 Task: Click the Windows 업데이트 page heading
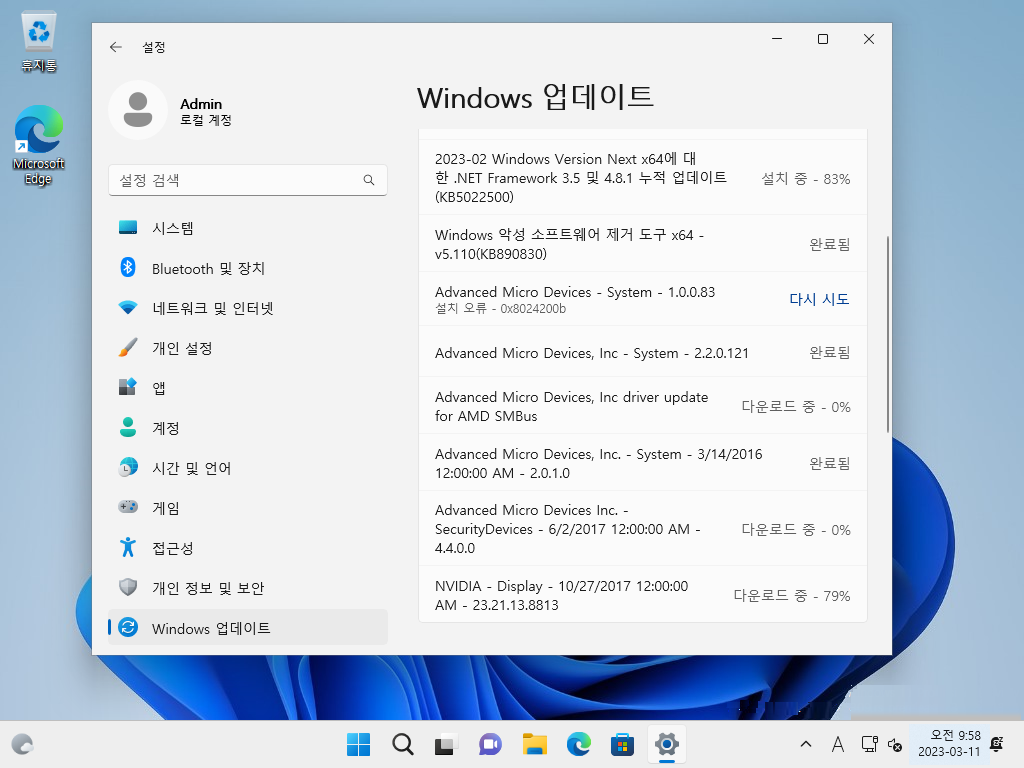pos(535,97)
